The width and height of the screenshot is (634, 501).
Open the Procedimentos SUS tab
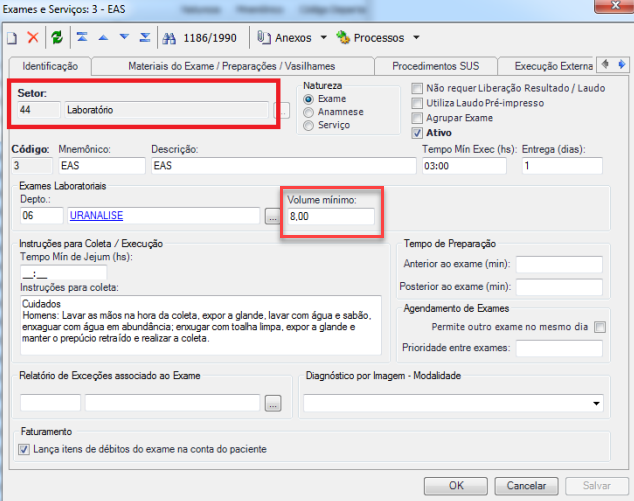tap(435, 66)
